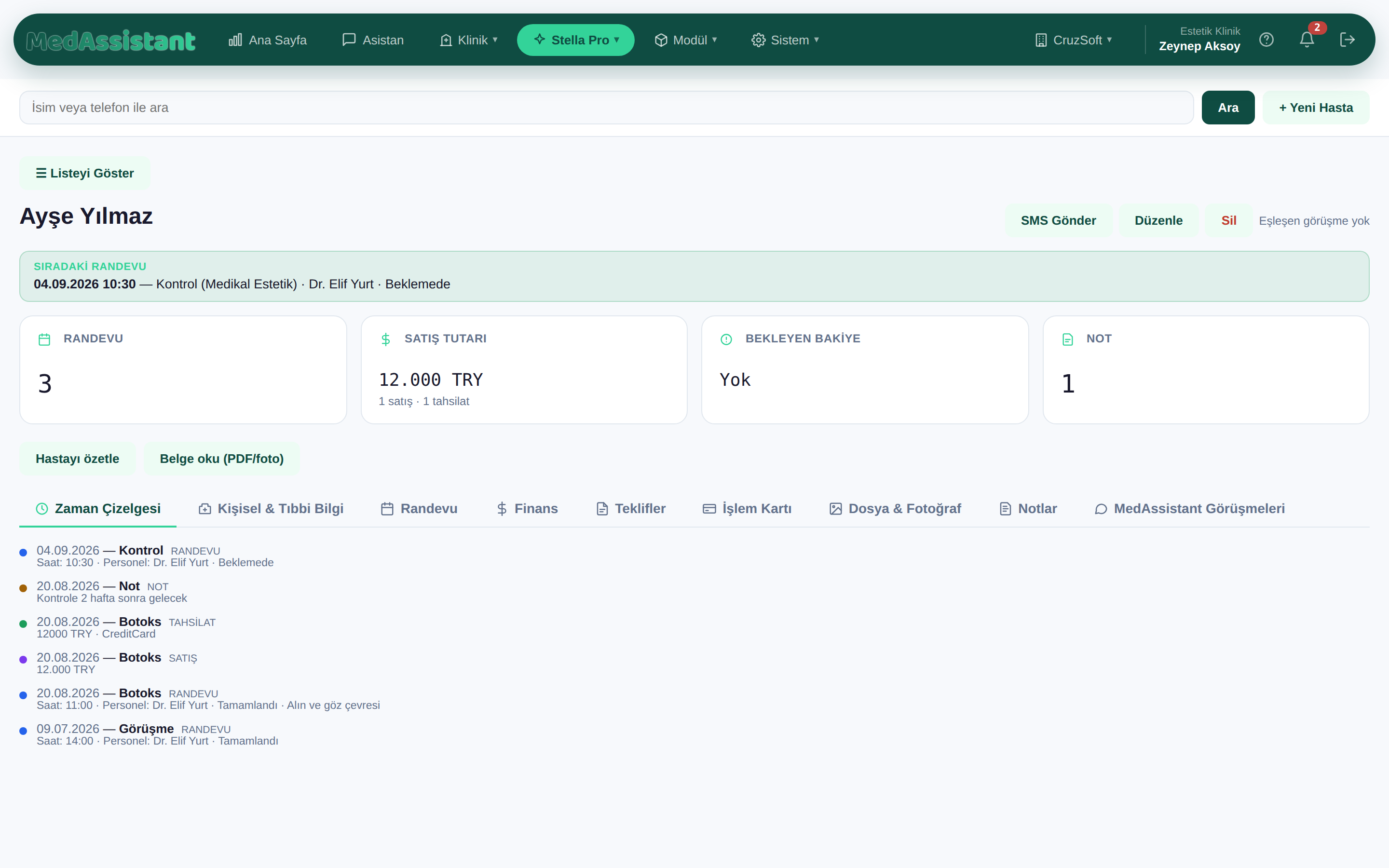Image resolution: width=1389 pixels, height=868 pixels.
Task: Click the chat bubble icon beside Asistan
Action: point(349,40)
